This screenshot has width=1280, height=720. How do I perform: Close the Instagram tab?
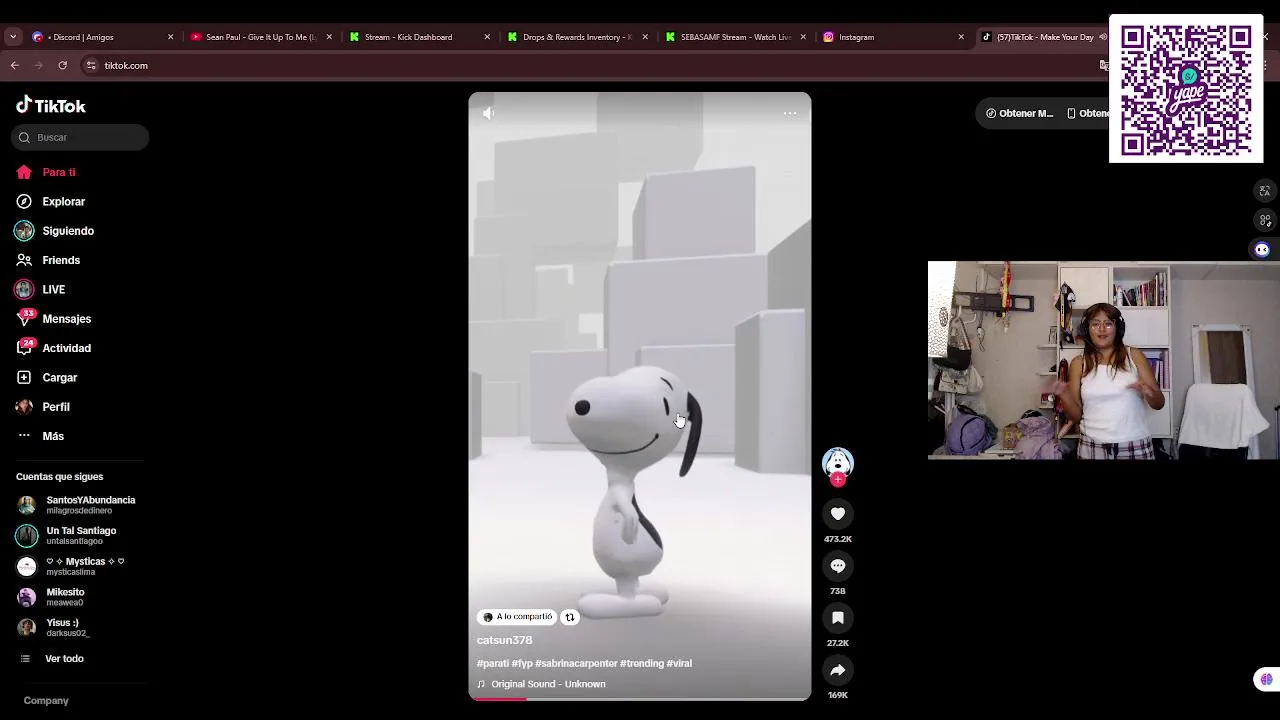961,37
